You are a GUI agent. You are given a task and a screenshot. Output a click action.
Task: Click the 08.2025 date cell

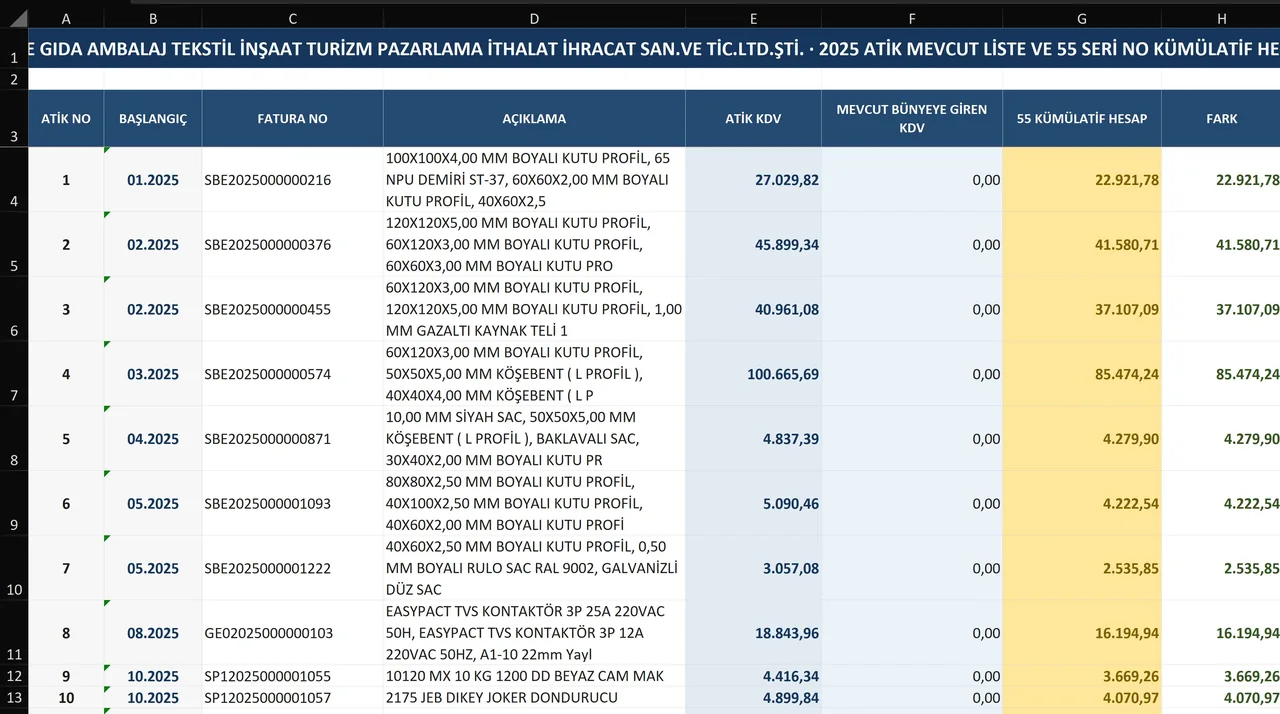click(x=153, y=633)
